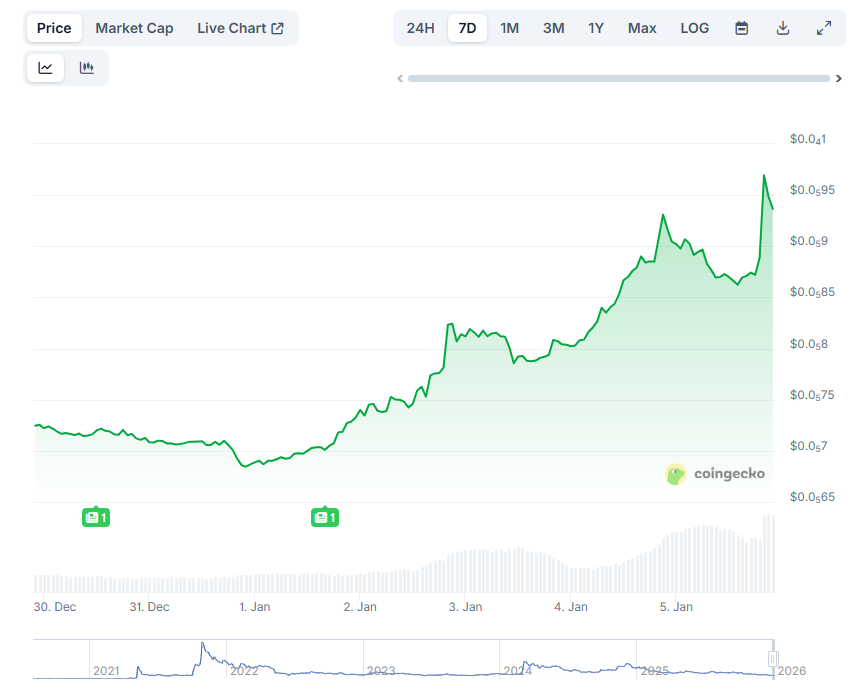855x700 pixels.
Task: Switch to candlestick chart view
Action: (85, 67)
